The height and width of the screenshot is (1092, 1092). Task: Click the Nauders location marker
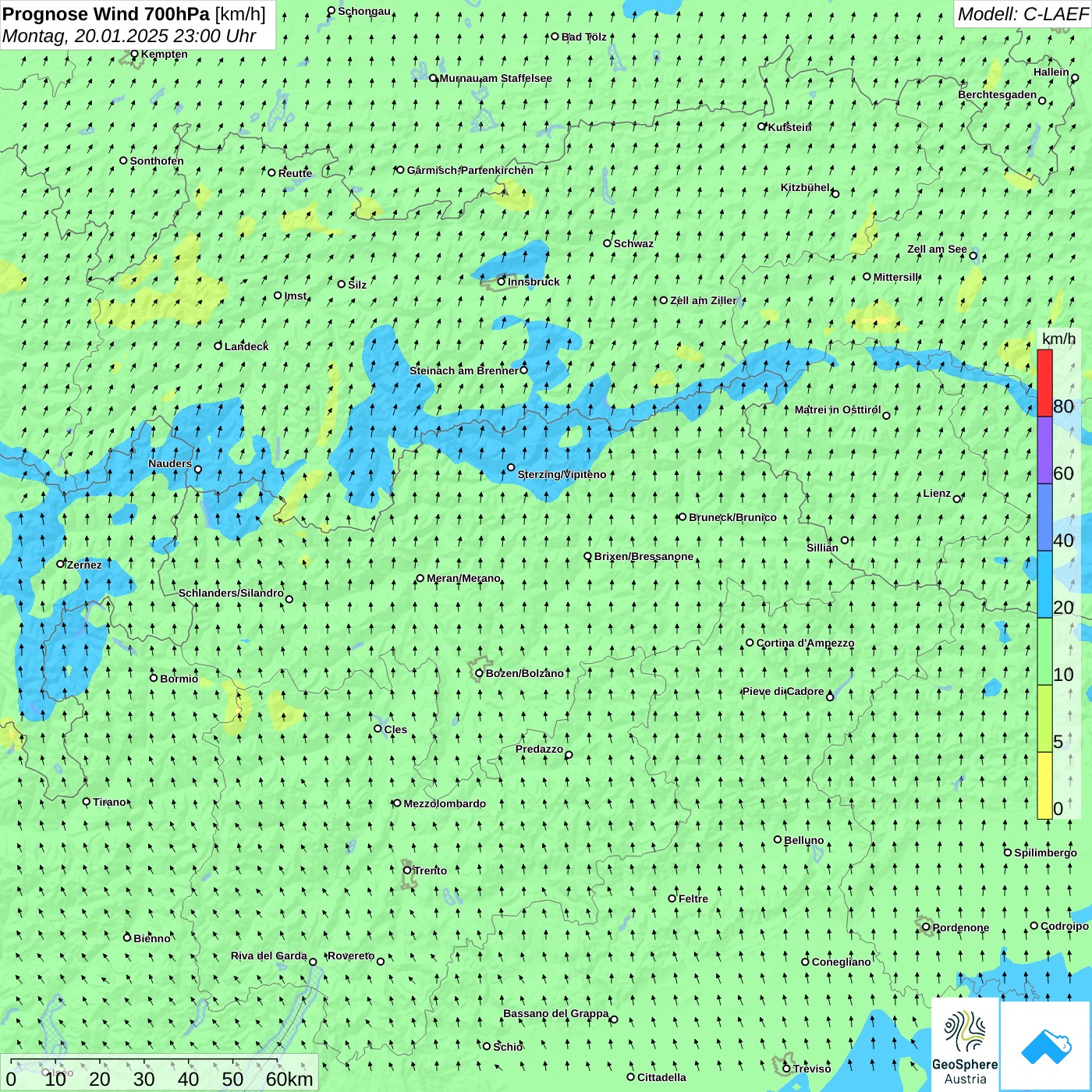pos(198,469)
